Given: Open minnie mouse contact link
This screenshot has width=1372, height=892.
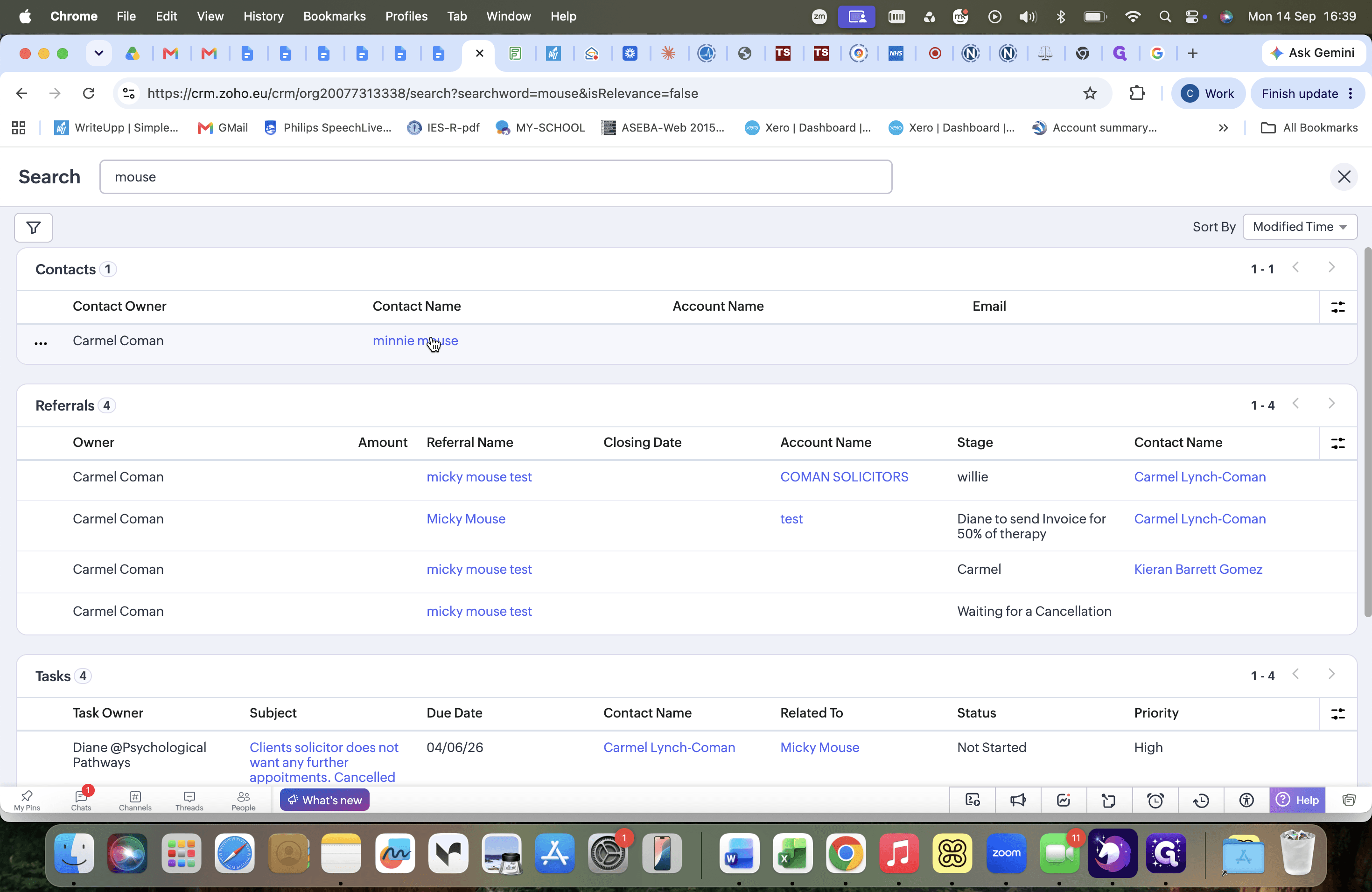Looking at the screenshot, I should 415,341.
